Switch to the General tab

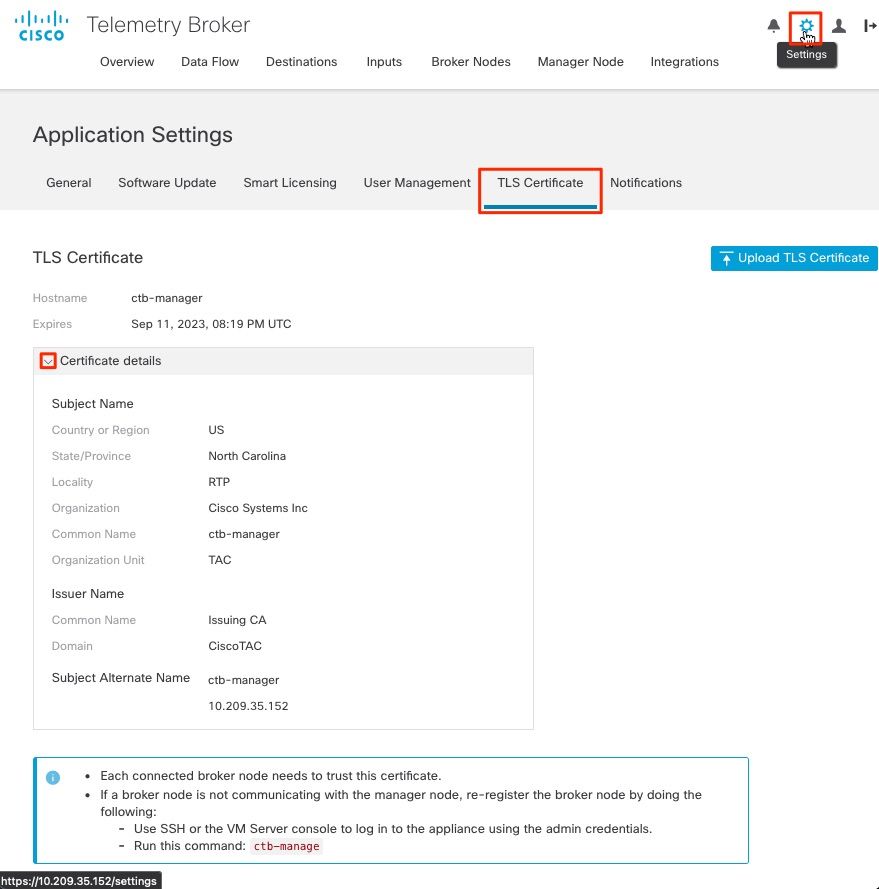tap(69, 183)
